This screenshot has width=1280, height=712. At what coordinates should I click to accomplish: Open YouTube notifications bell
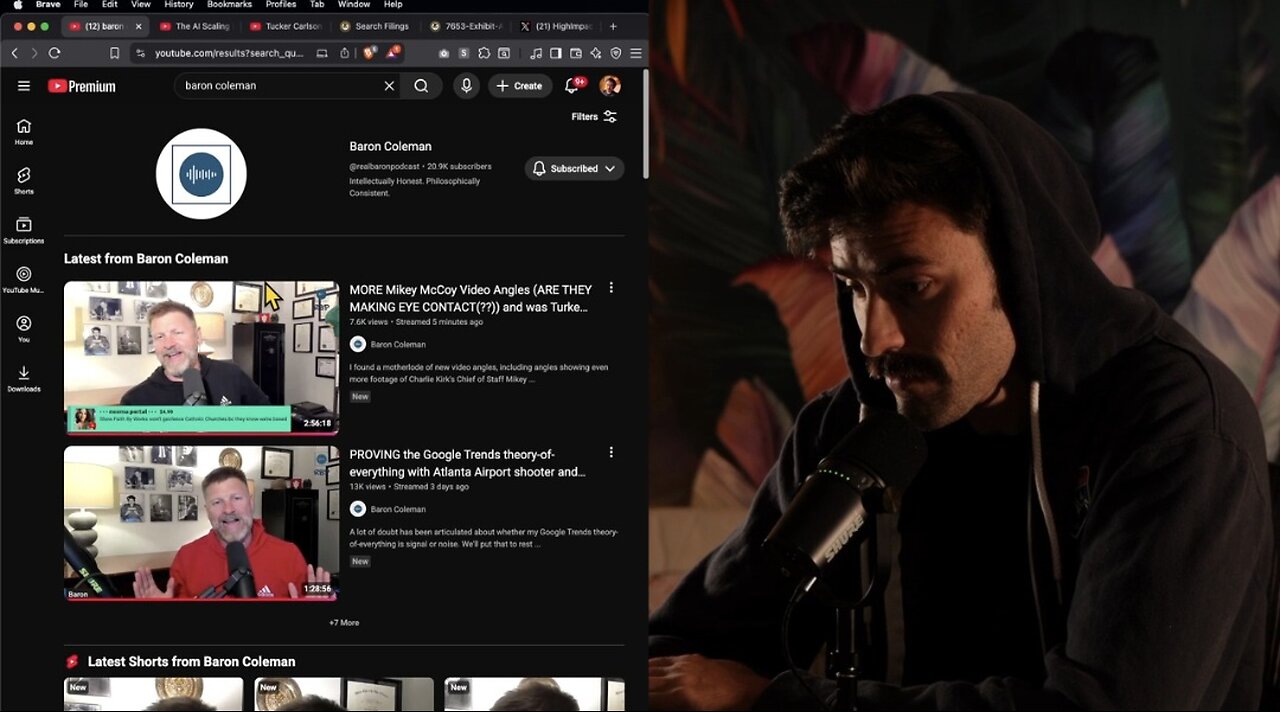pos(572,86)
